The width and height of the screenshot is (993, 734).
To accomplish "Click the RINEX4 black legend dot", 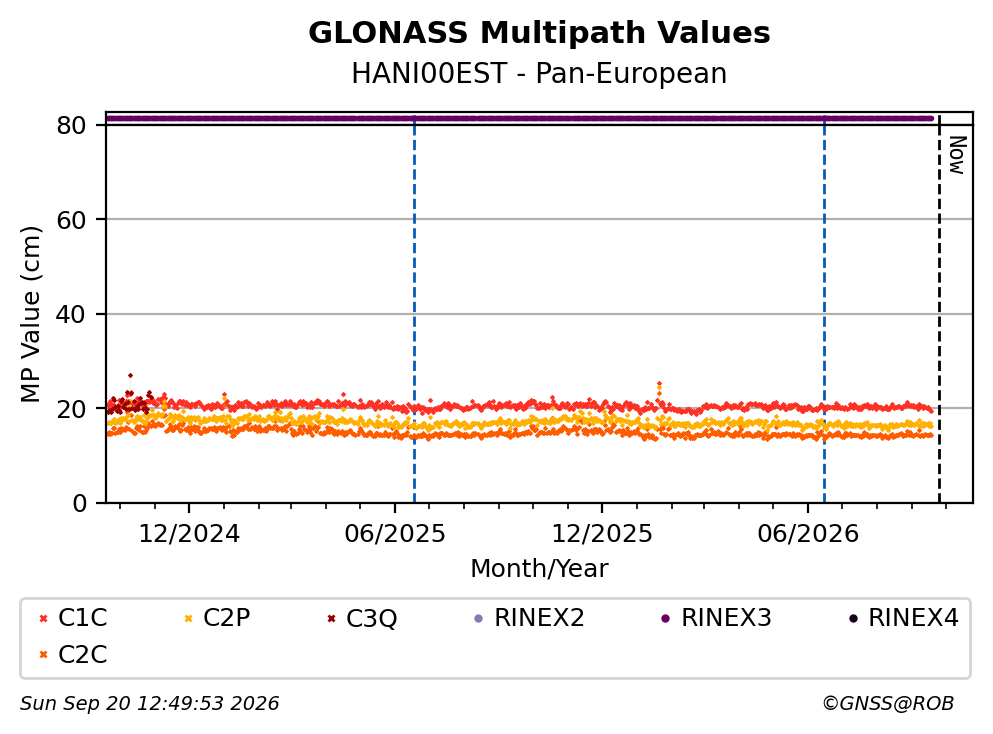I will point(853,618).
